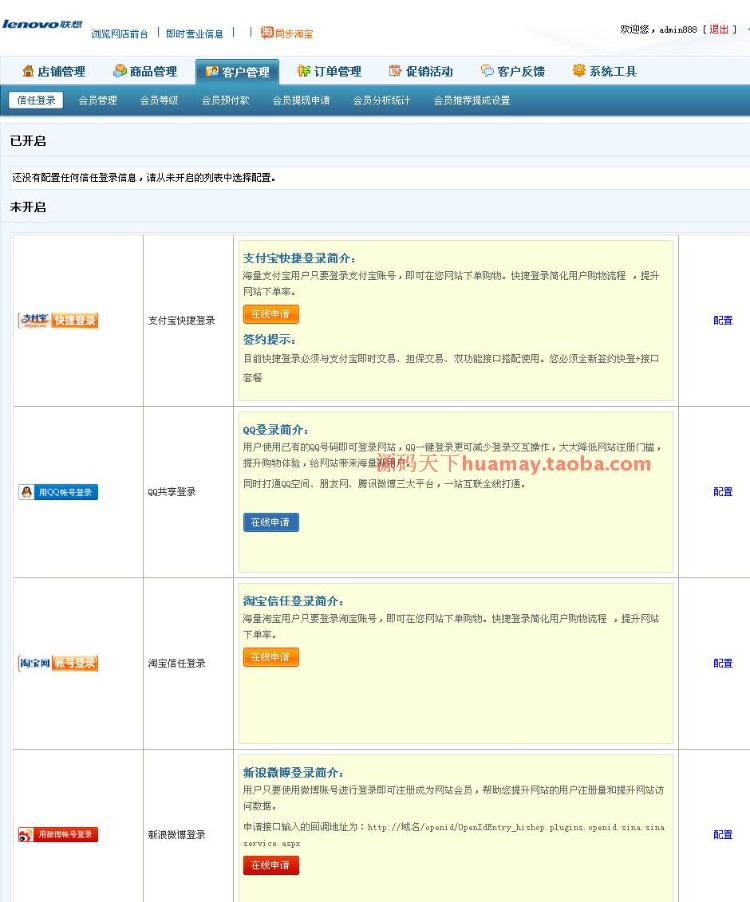750x902 pixels.
Task: Click the 淘宝信任登录简介 heading
Action: coord(293,601)
